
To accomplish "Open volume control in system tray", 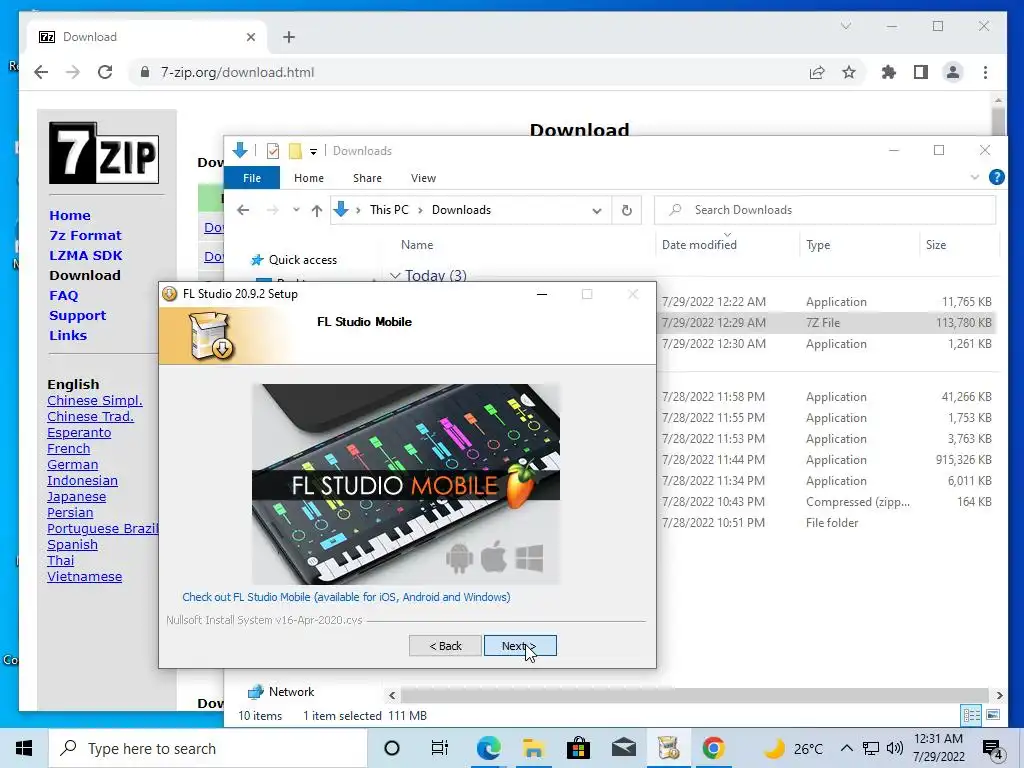I will tap(895, 748).
